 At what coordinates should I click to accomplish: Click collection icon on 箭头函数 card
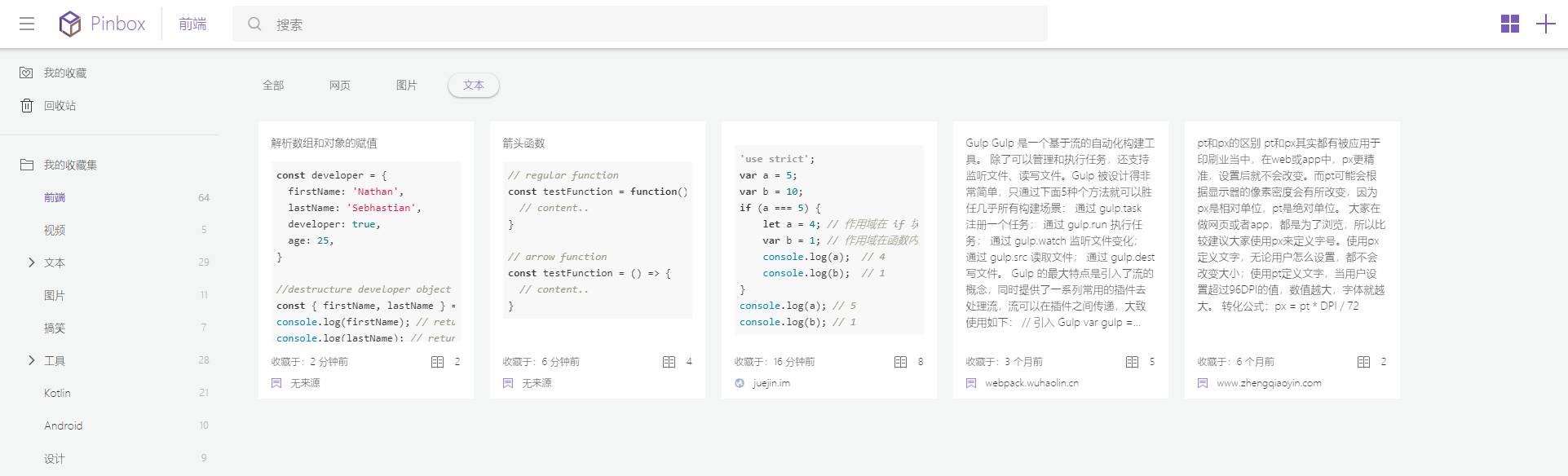[x=669, y=362]
